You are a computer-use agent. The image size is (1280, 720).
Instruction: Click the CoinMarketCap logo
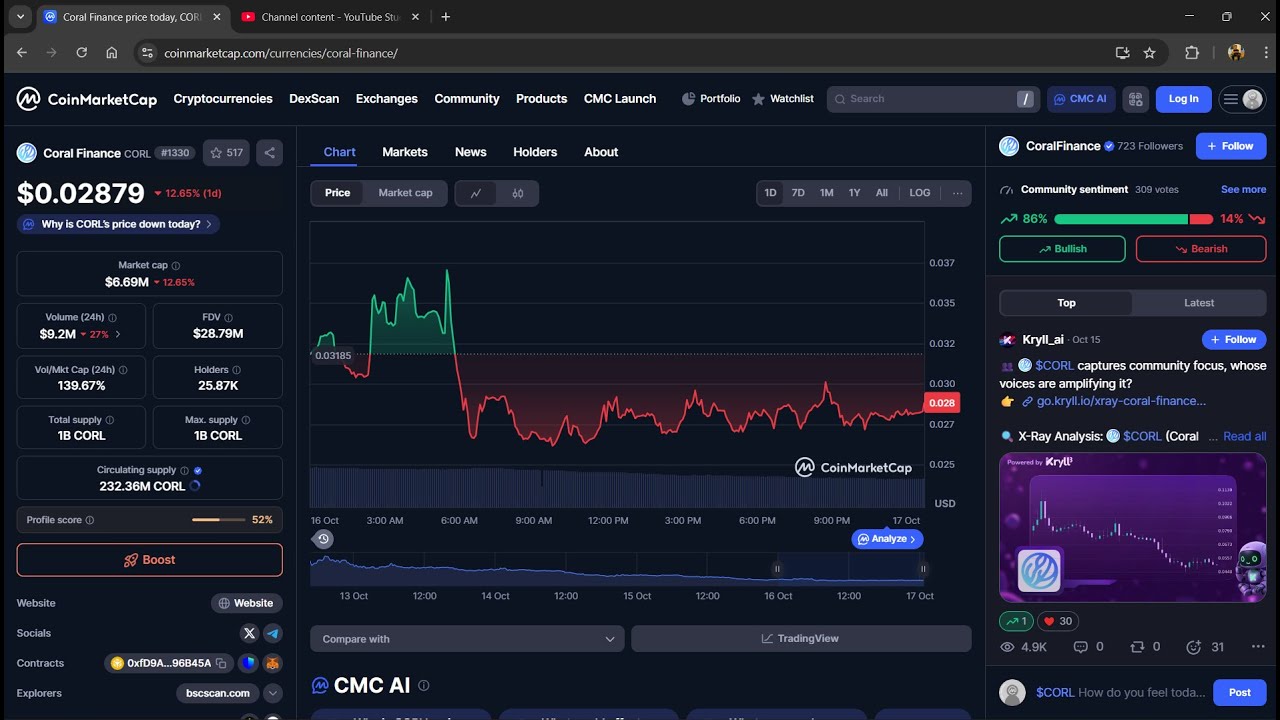click(x=87, y=99)
